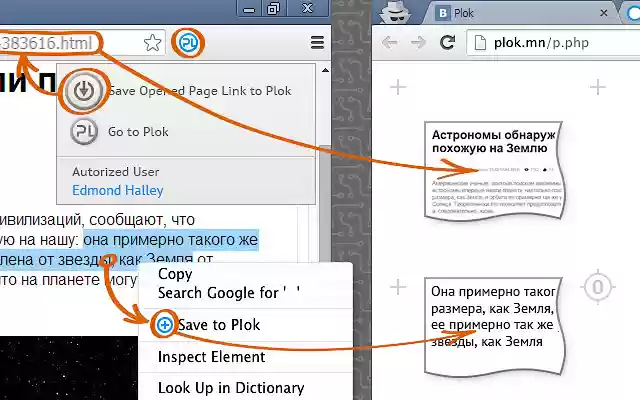This screenshot has width=640, height=400.
Task: Open Edmond Halley user link
Action: [118, 190]
